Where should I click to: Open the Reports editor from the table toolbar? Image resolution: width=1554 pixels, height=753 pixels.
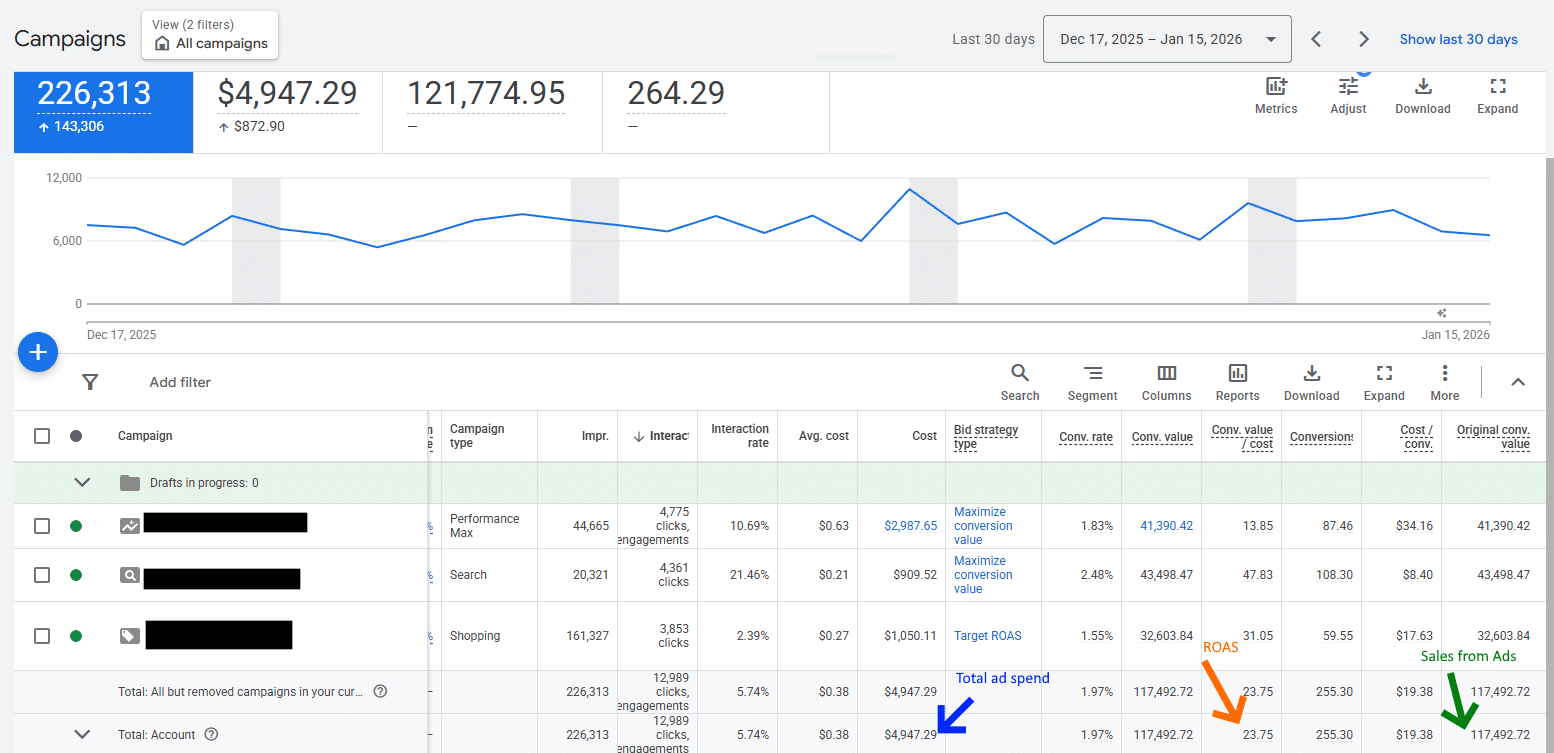coord(1237,382)
